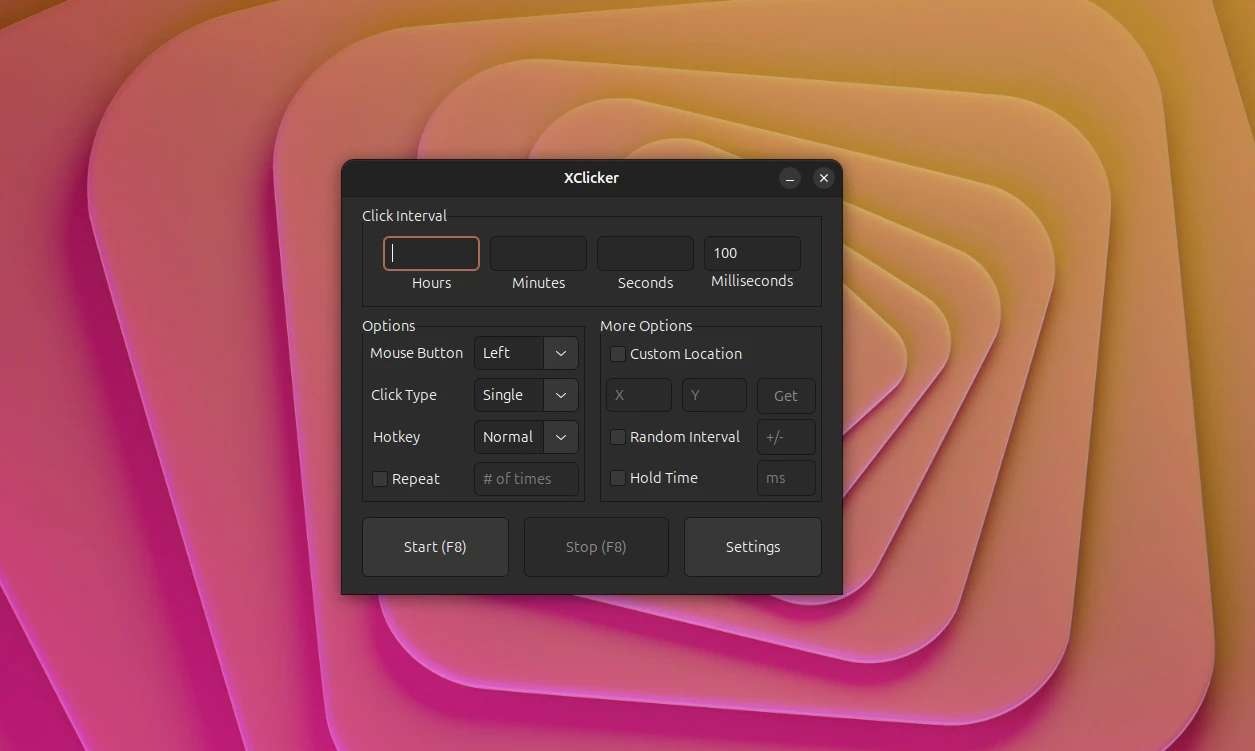The width and height of the screenshot is (1255, 751).
Task: Open the Settings panel
Action: (752, 547)
